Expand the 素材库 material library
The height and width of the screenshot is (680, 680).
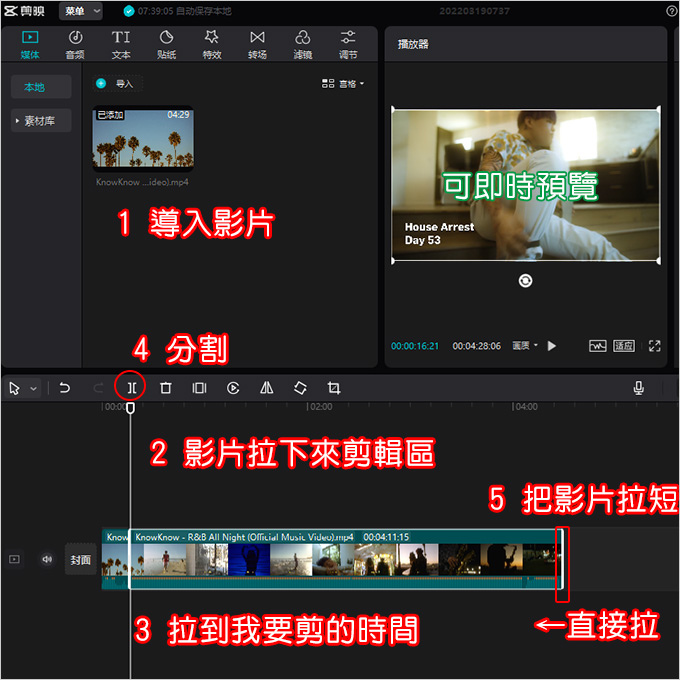41,121
